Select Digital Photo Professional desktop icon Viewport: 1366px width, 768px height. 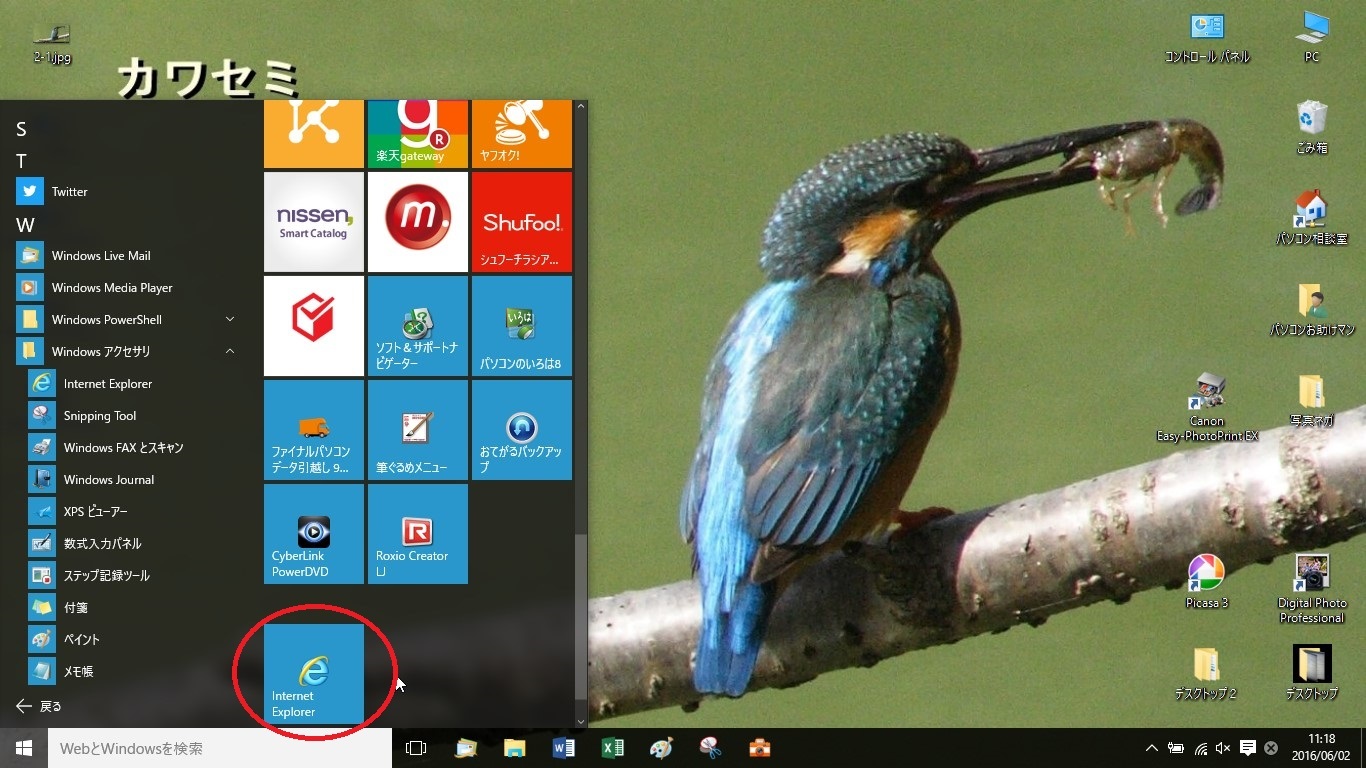1311,589
